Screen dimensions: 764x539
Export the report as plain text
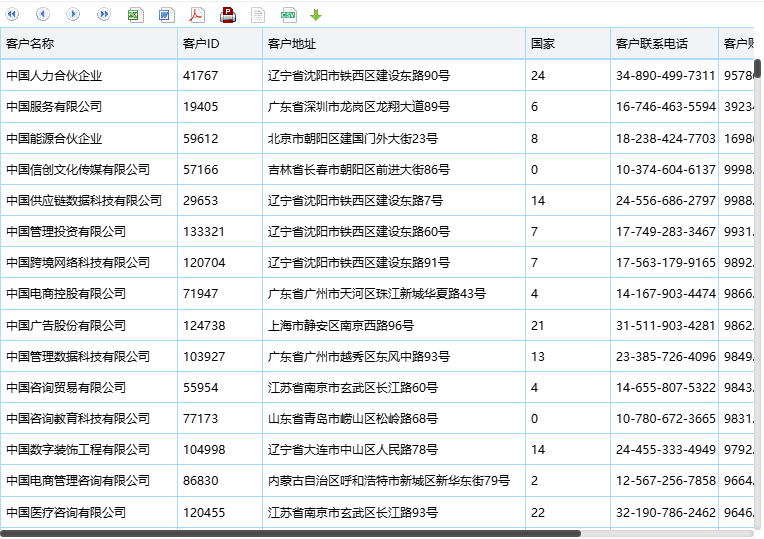[x=258, y=15]
